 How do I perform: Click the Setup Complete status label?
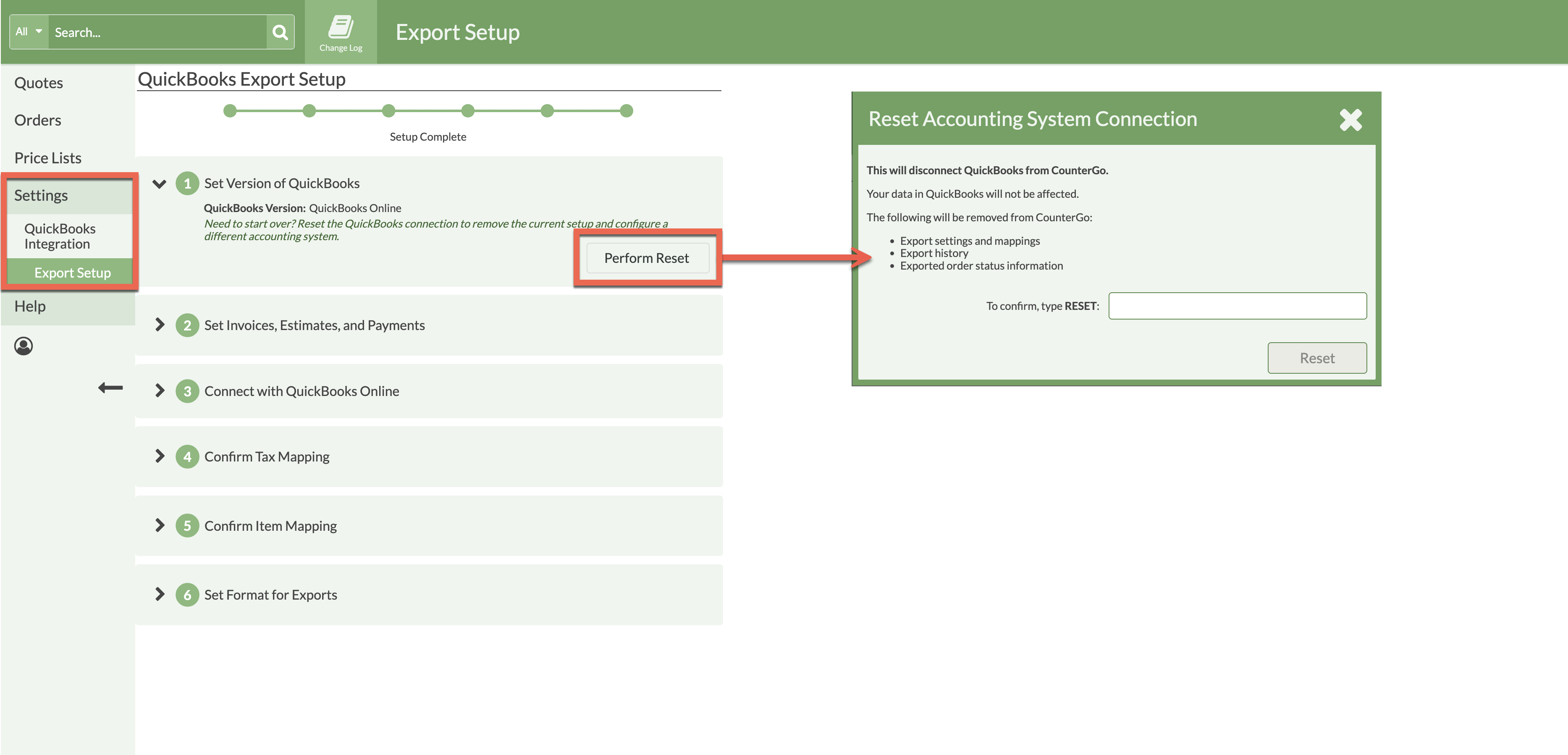pos(428,137)
